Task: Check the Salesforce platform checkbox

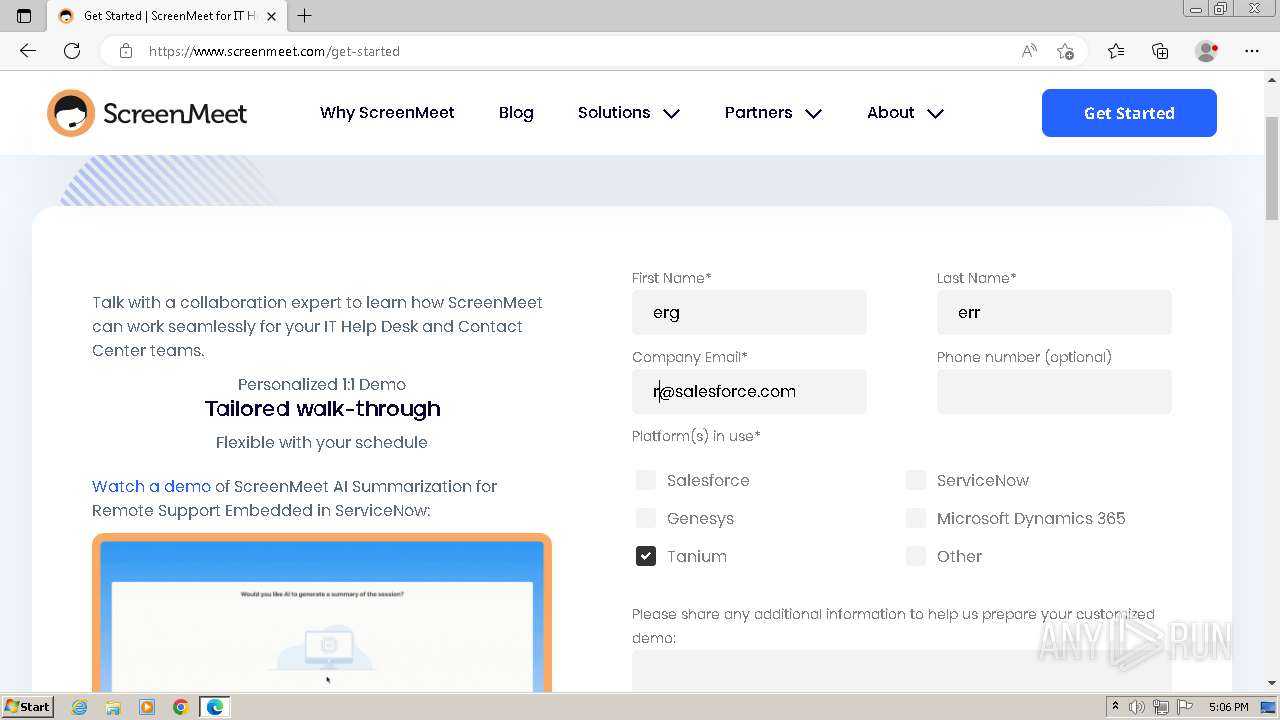Action: pos(646,480)
